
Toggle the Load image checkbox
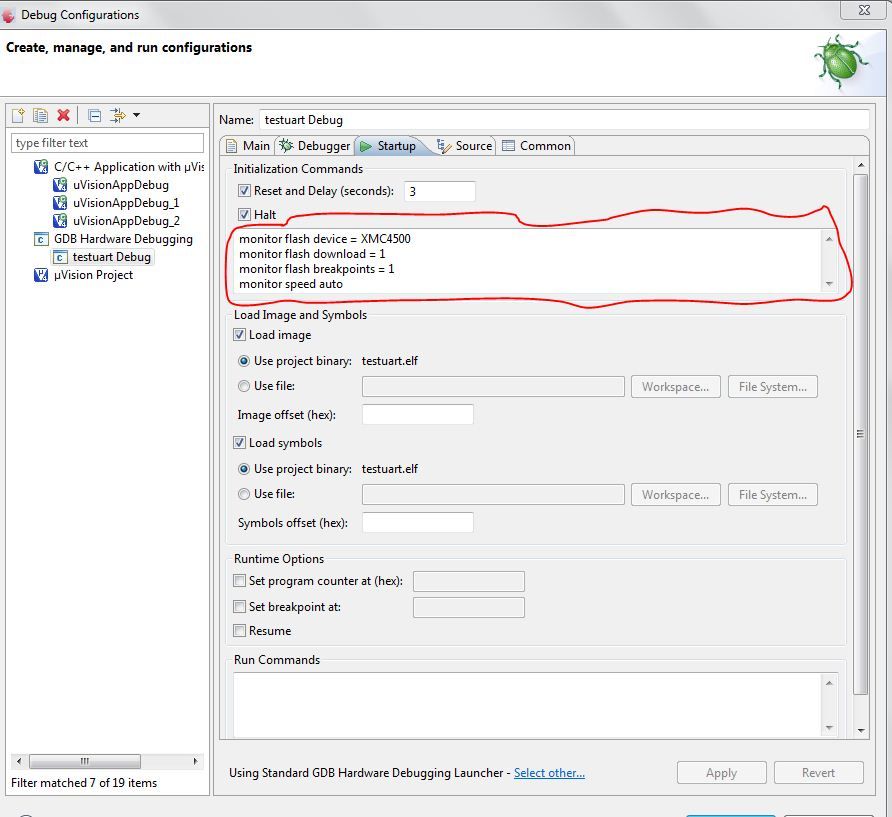pos(239,335)
